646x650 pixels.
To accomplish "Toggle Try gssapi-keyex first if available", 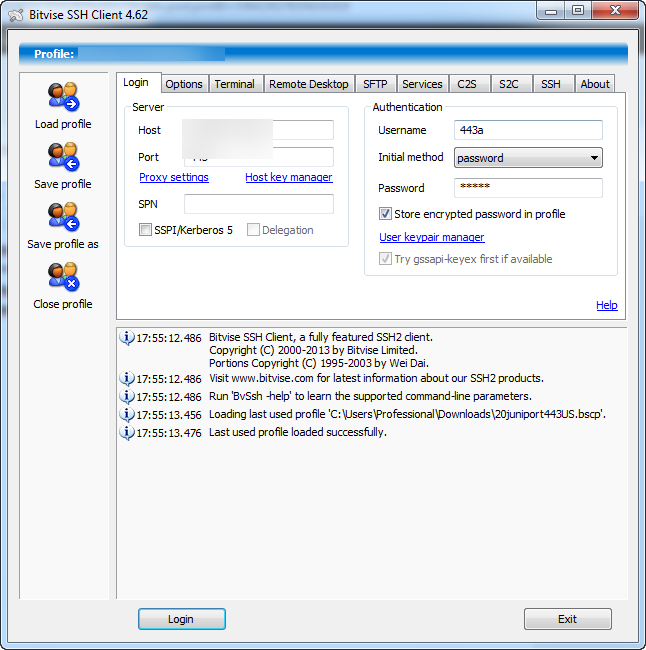I will 385,259.
